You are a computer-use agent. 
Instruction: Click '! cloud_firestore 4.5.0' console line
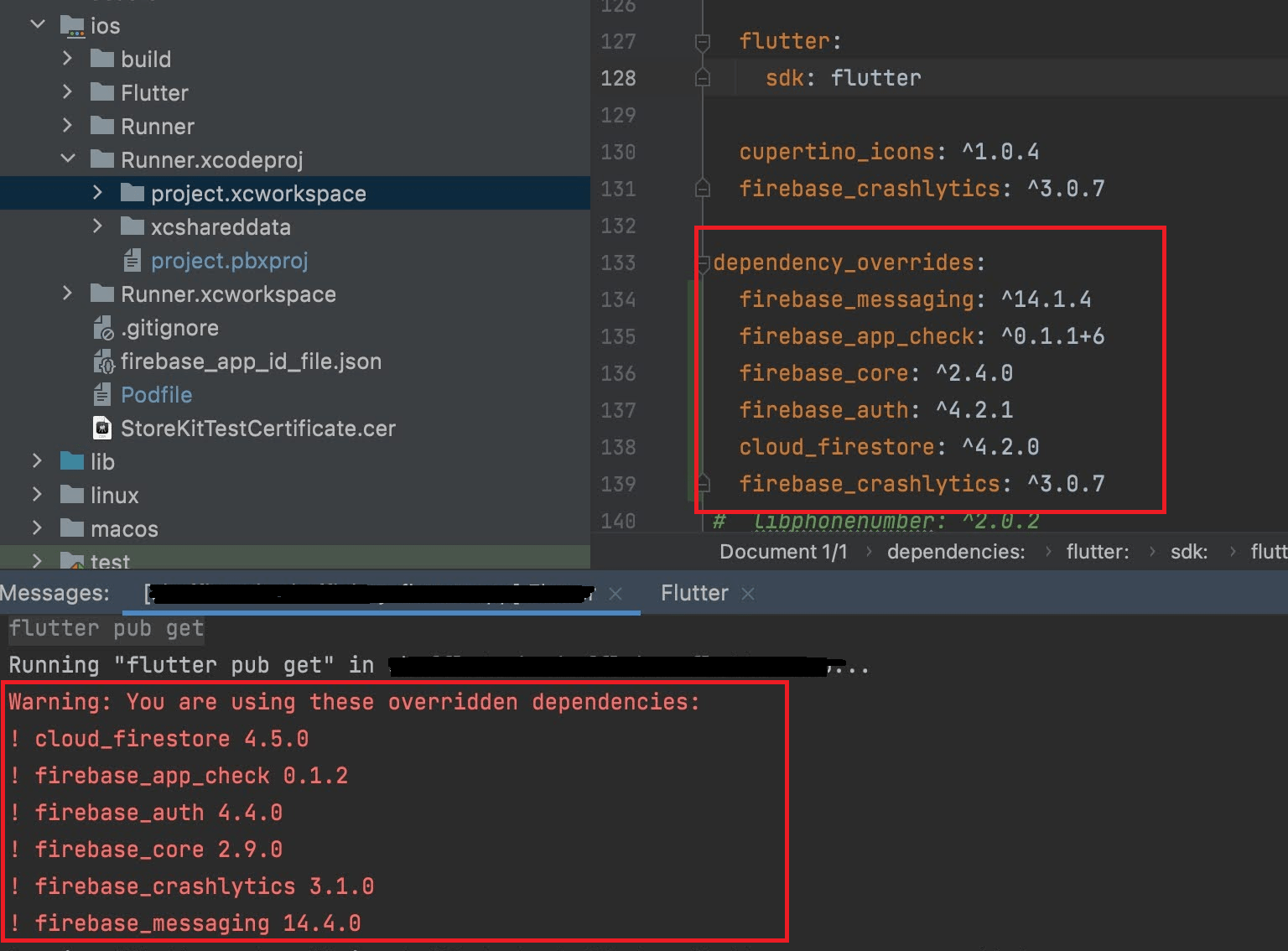(x=158, y=739)
